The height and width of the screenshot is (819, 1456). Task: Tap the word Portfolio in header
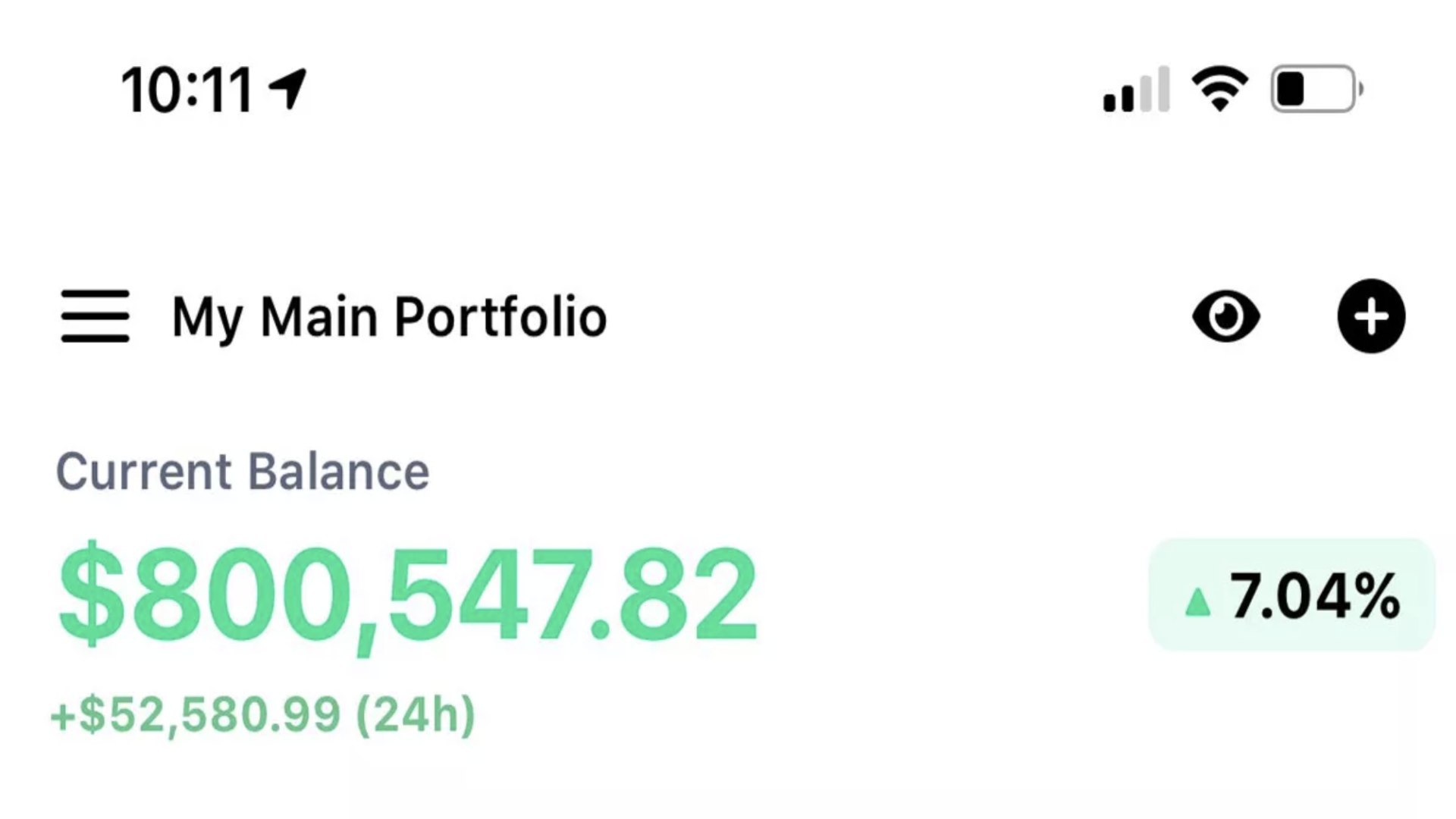click(x=500, y=317)
